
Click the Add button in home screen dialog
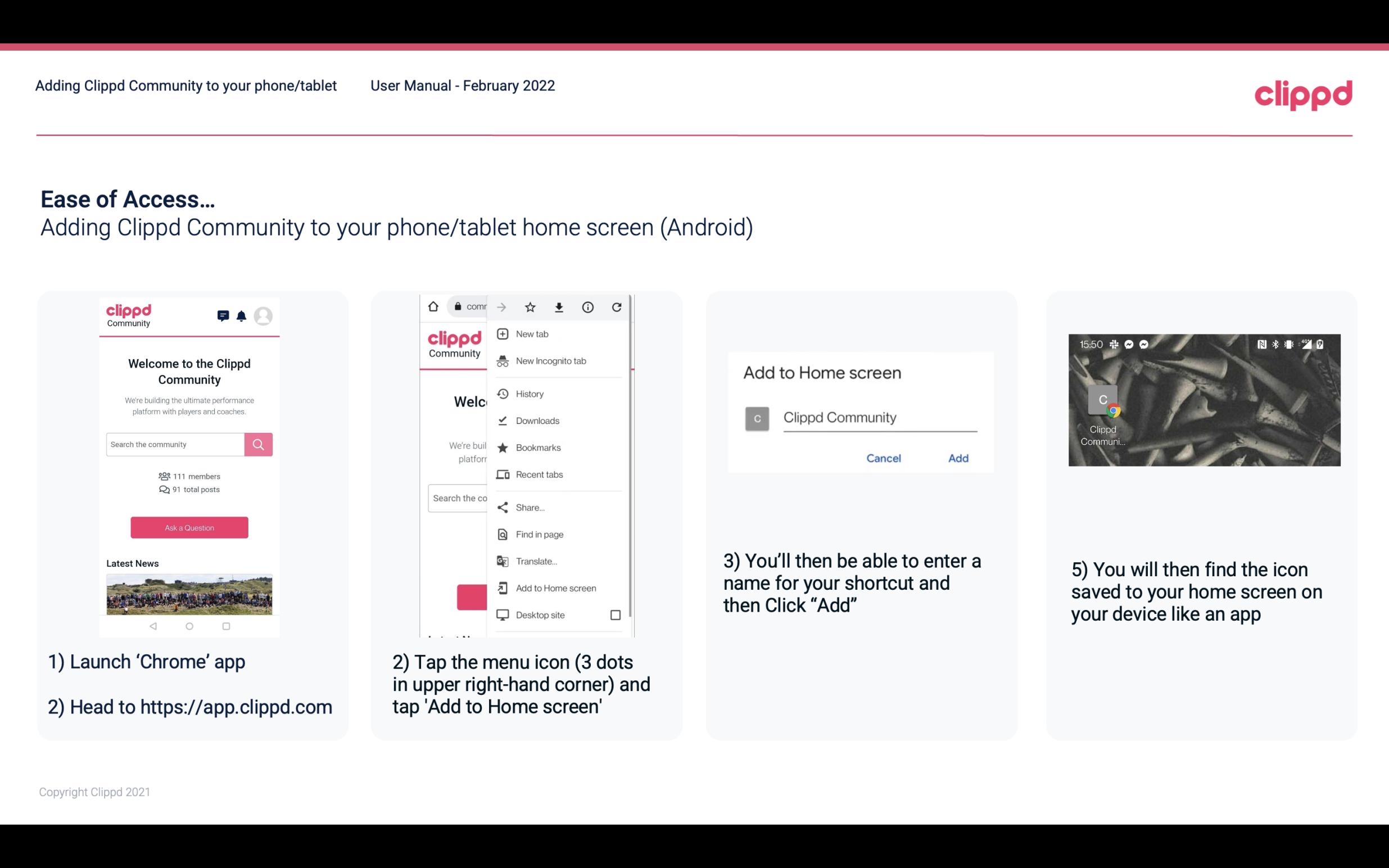[958, 458]
